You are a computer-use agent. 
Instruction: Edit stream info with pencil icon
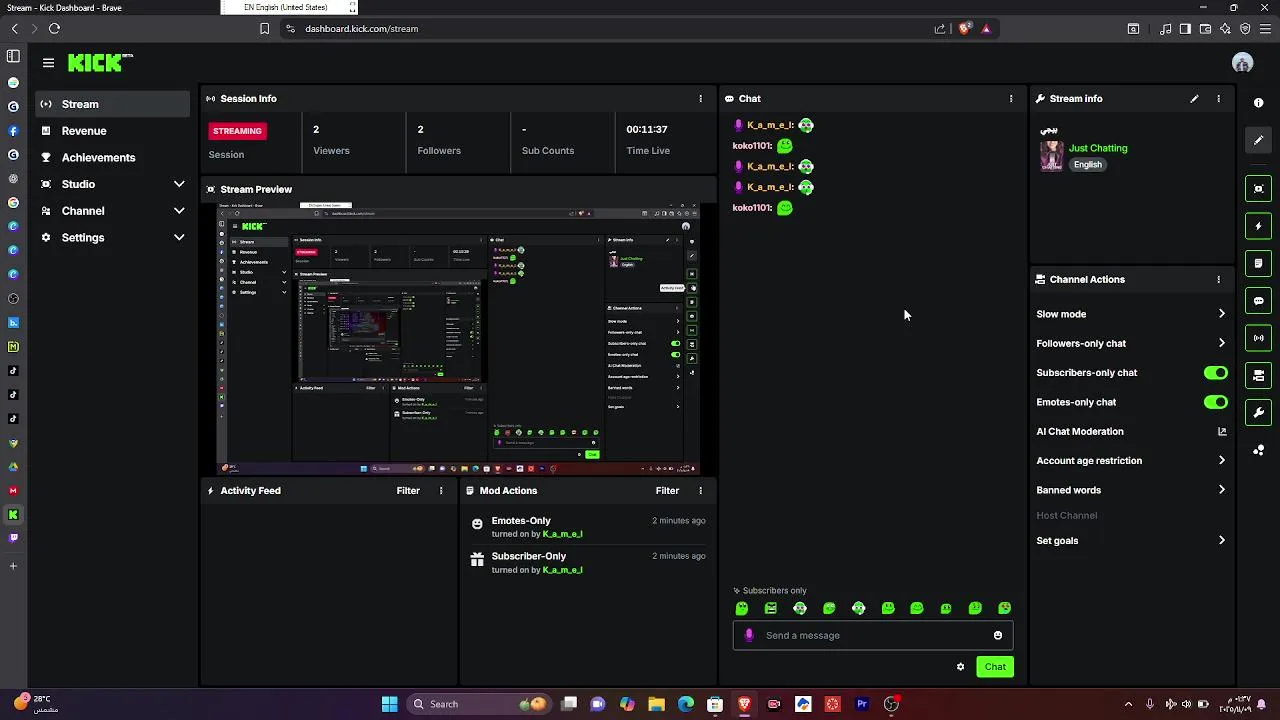coord(1194,99)
